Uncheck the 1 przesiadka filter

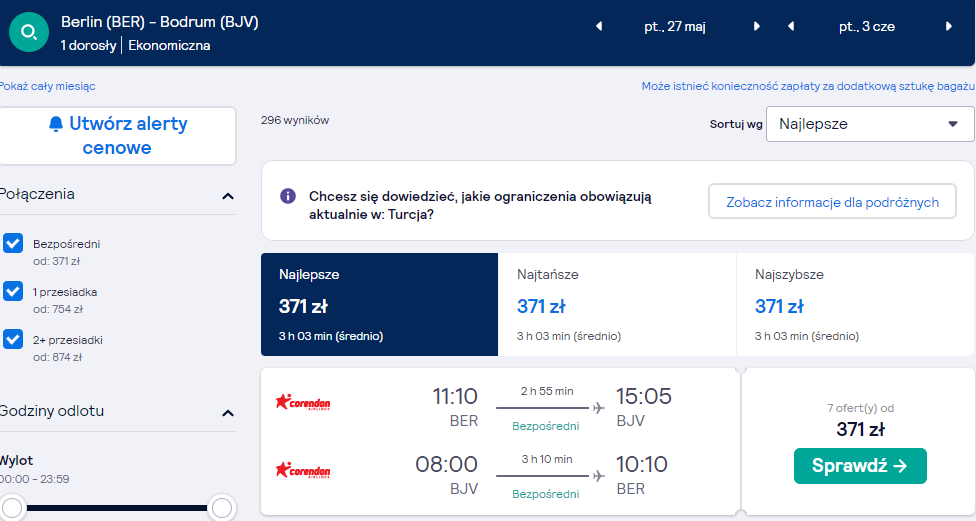click(13, 291)
